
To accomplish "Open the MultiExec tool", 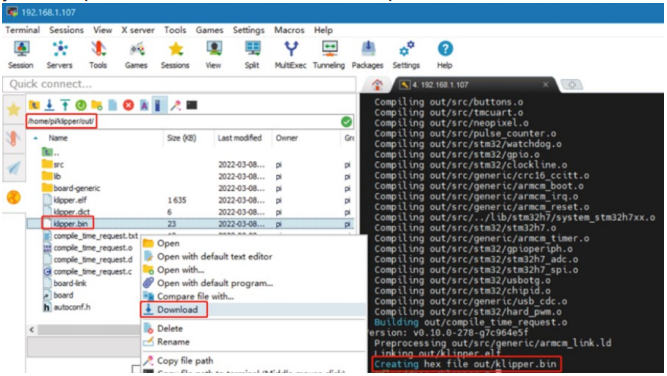I will click(x=291, y=54).
